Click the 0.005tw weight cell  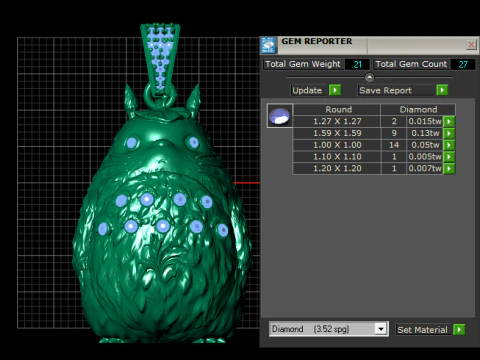click(425, 157)
